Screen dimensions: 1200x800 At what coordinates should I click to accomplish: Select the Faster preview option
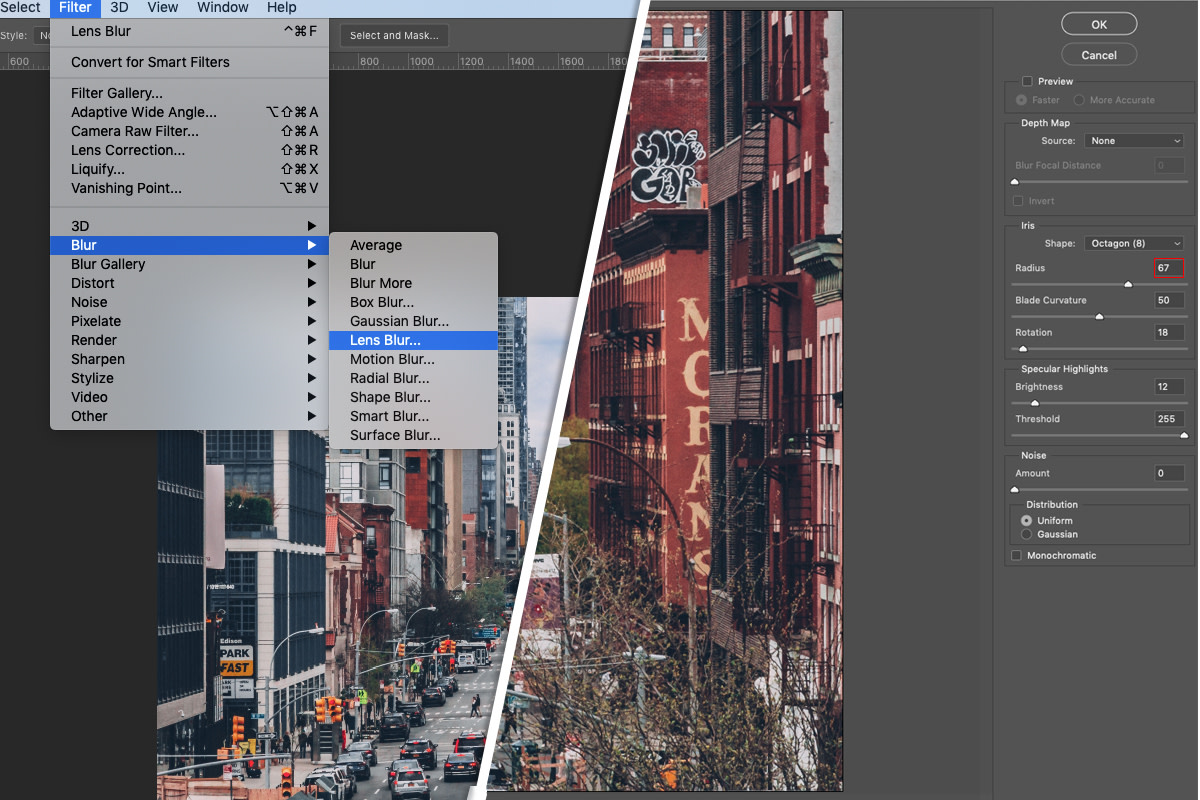[1021, 100]
